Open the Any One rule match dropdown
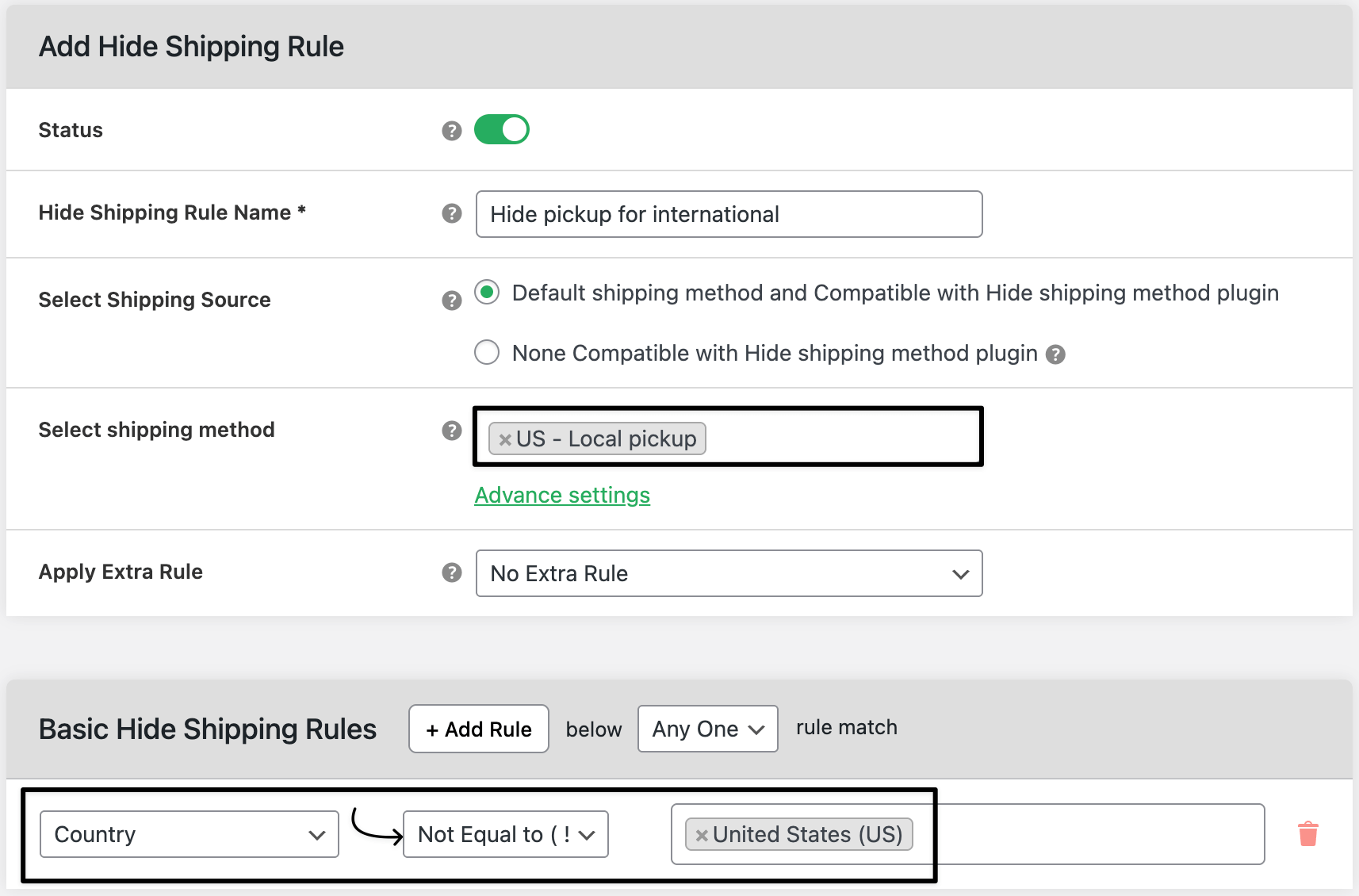Screen dimensions: 1359x896 coord(707,729)
